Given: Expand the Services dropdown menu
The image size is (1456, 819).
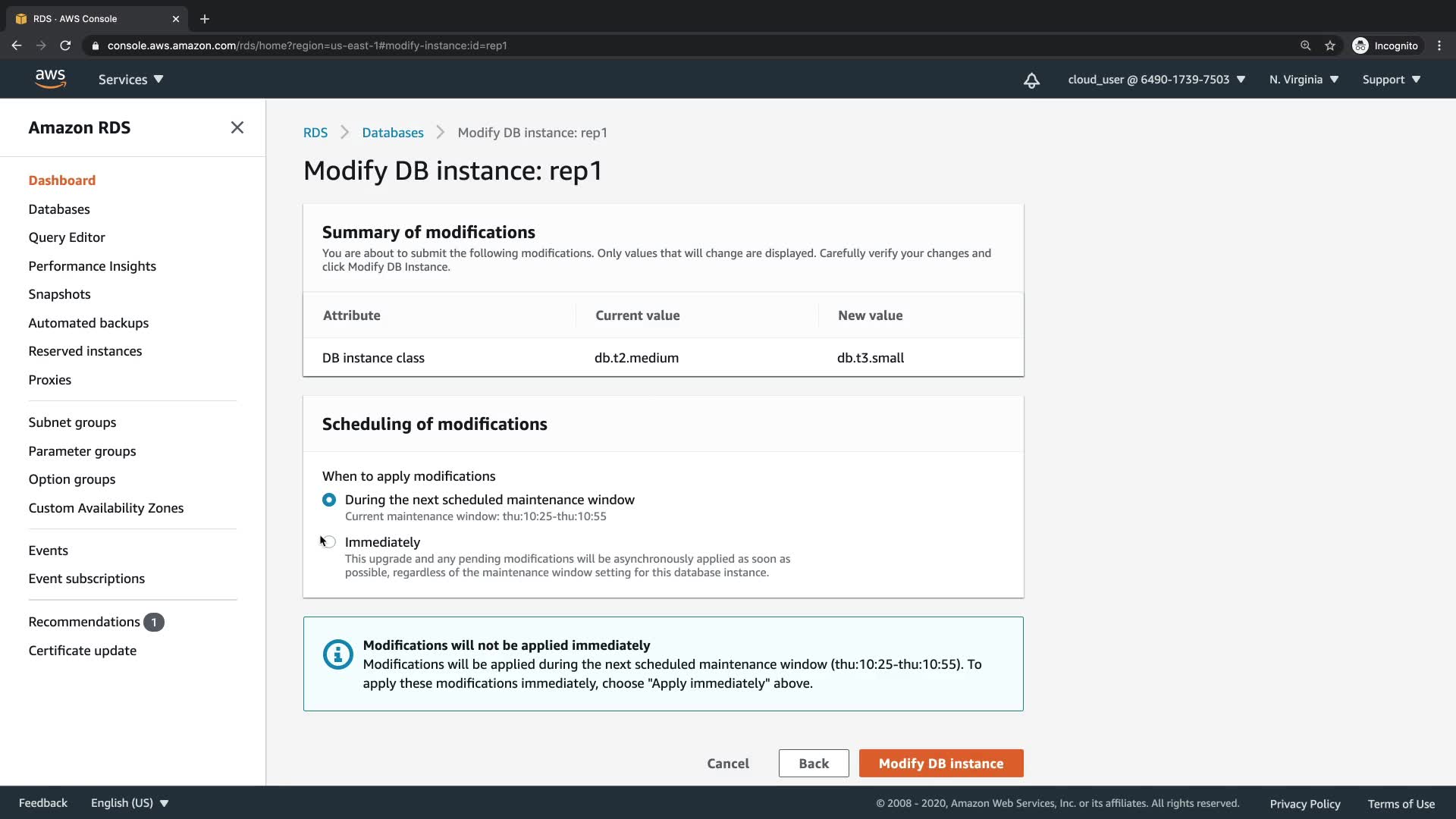Looking at the screenshot, I should 130,80.
